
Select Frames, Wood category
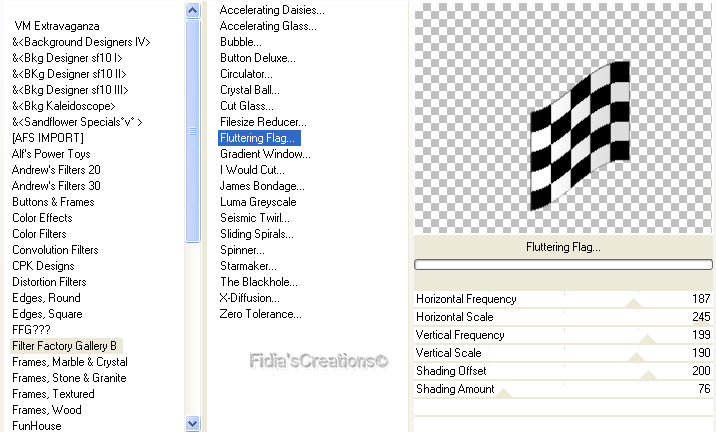coord(47,410)
